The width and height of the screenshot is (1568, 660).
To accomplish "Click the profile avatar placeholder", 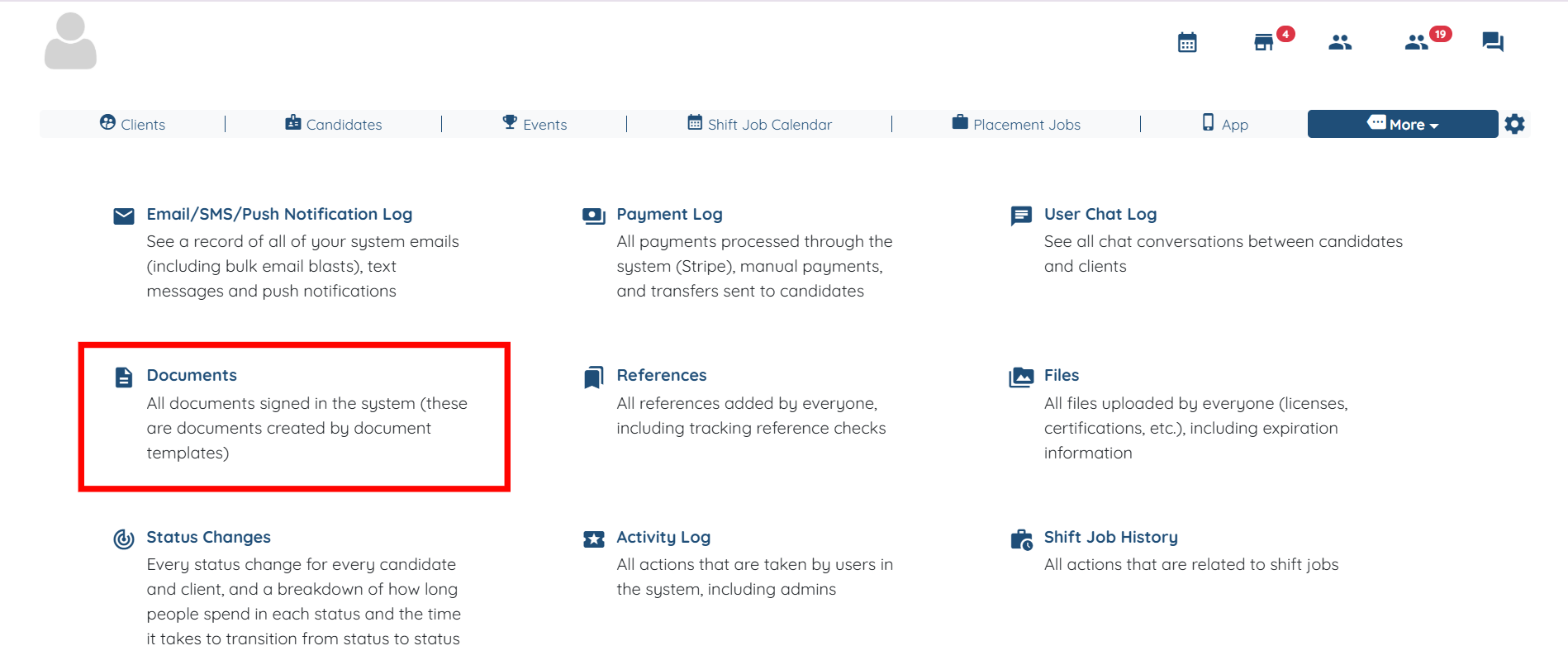I will [70, 41].
